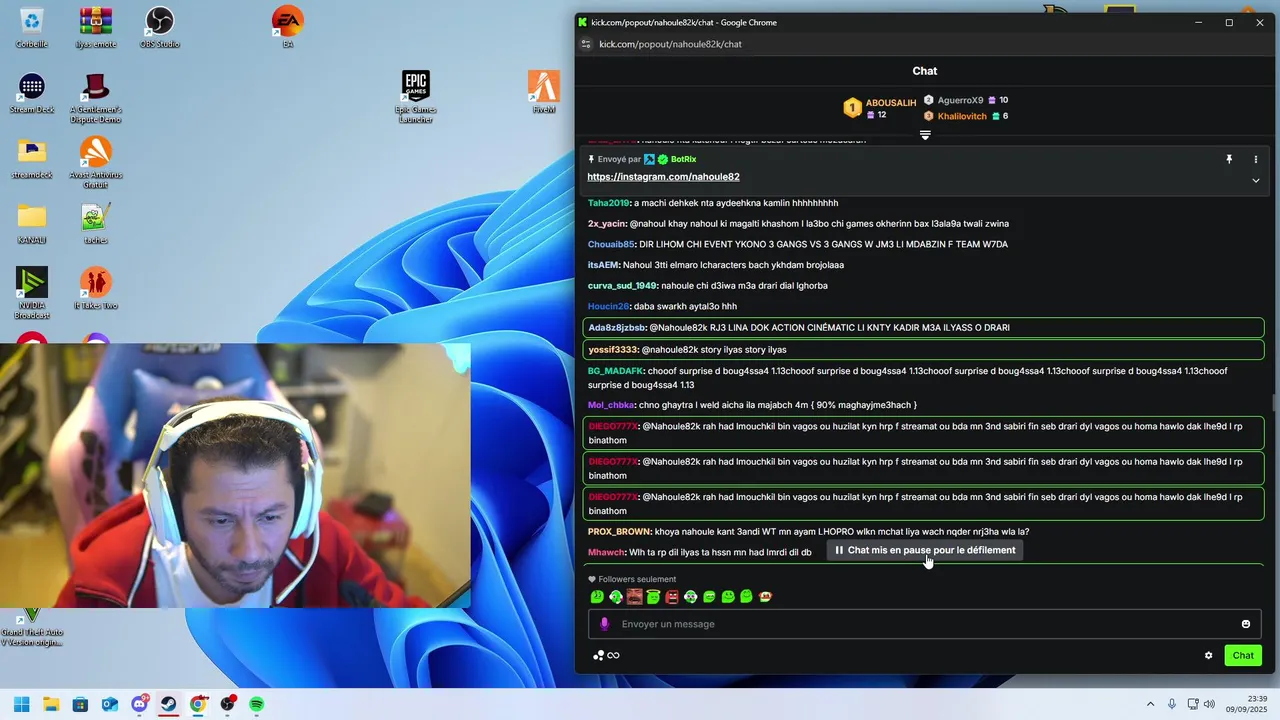Click username BG_MADAFK in chat

(616, 371)
